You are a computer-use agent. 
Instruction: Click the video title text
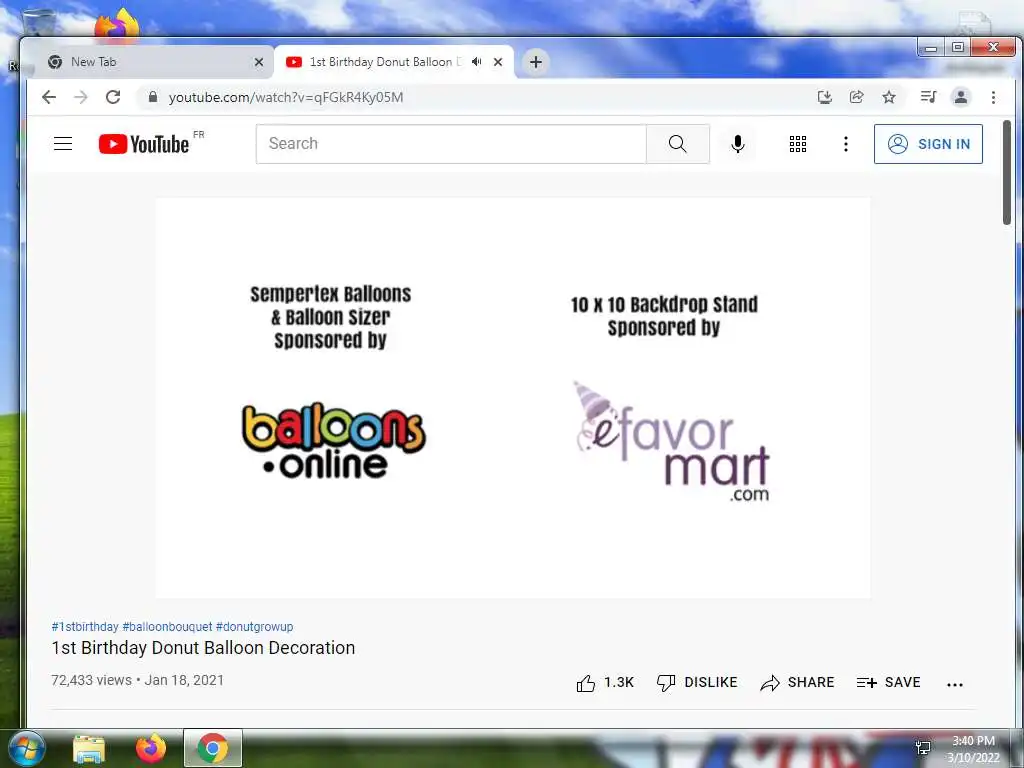[203, 648]
